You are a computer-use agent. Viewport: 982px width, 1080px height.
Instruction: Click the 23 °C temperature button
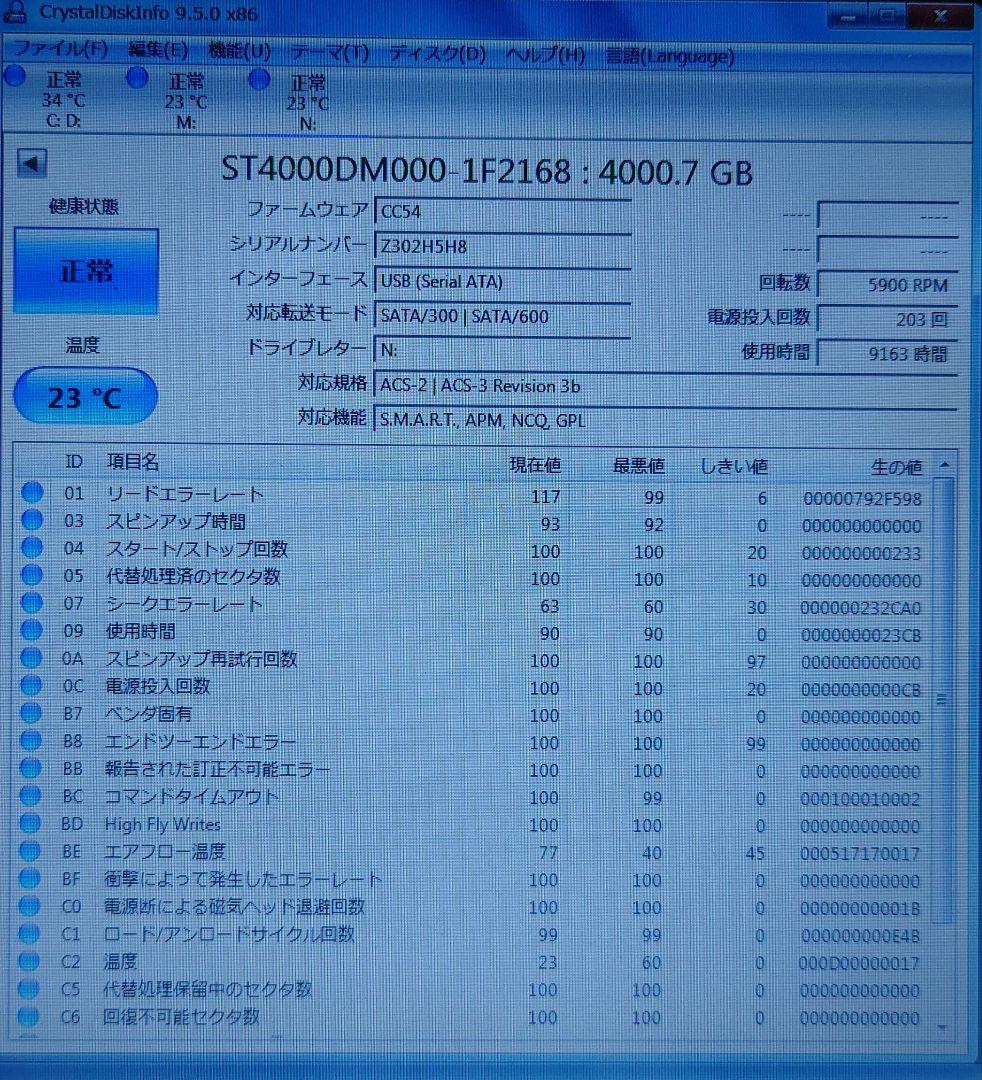[x=85, y=396]
